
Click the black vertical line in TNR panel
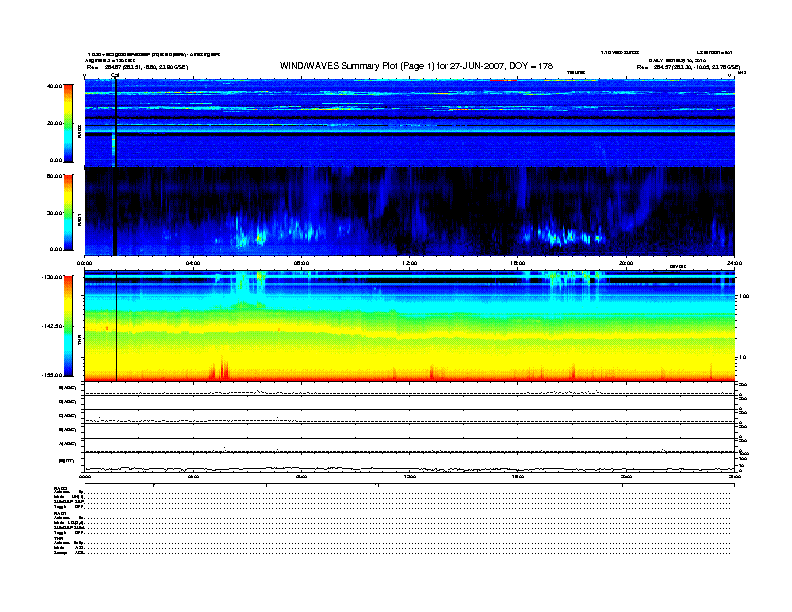pos(117,326)
